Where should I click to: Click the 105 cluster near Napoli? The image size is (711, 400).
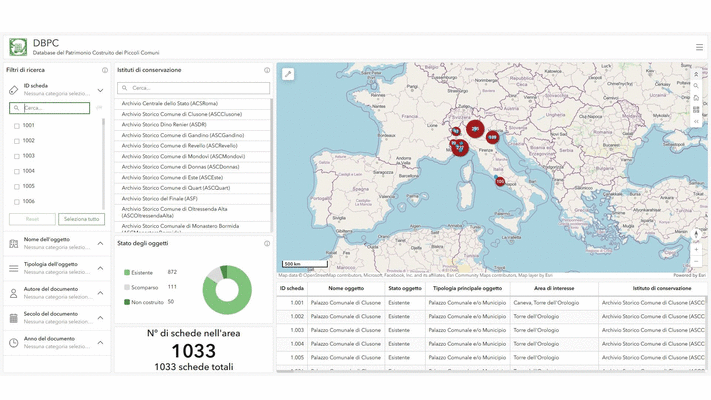tap(500, 181)
